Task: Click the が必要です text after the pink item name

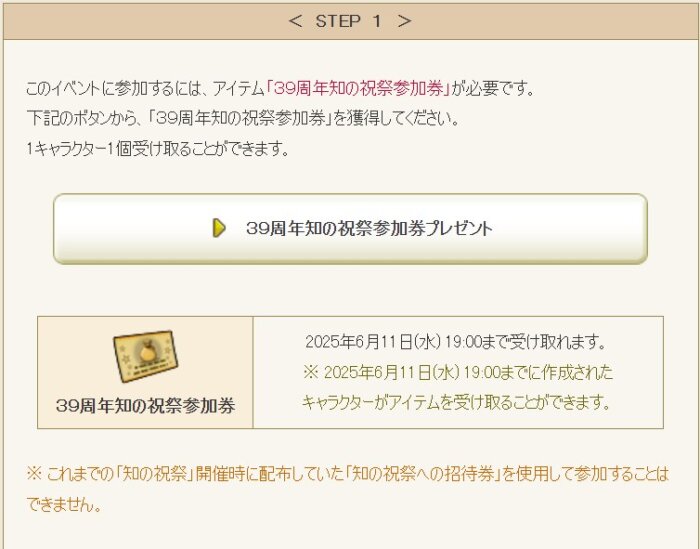Action: pos(493,88)
